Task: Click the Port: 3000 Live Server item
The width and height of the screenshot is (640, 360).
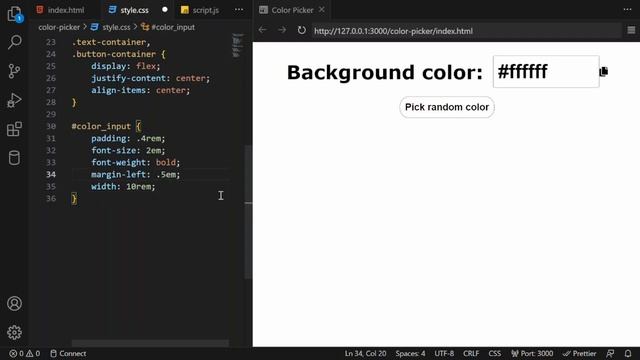Action: (x=532, y=353)
